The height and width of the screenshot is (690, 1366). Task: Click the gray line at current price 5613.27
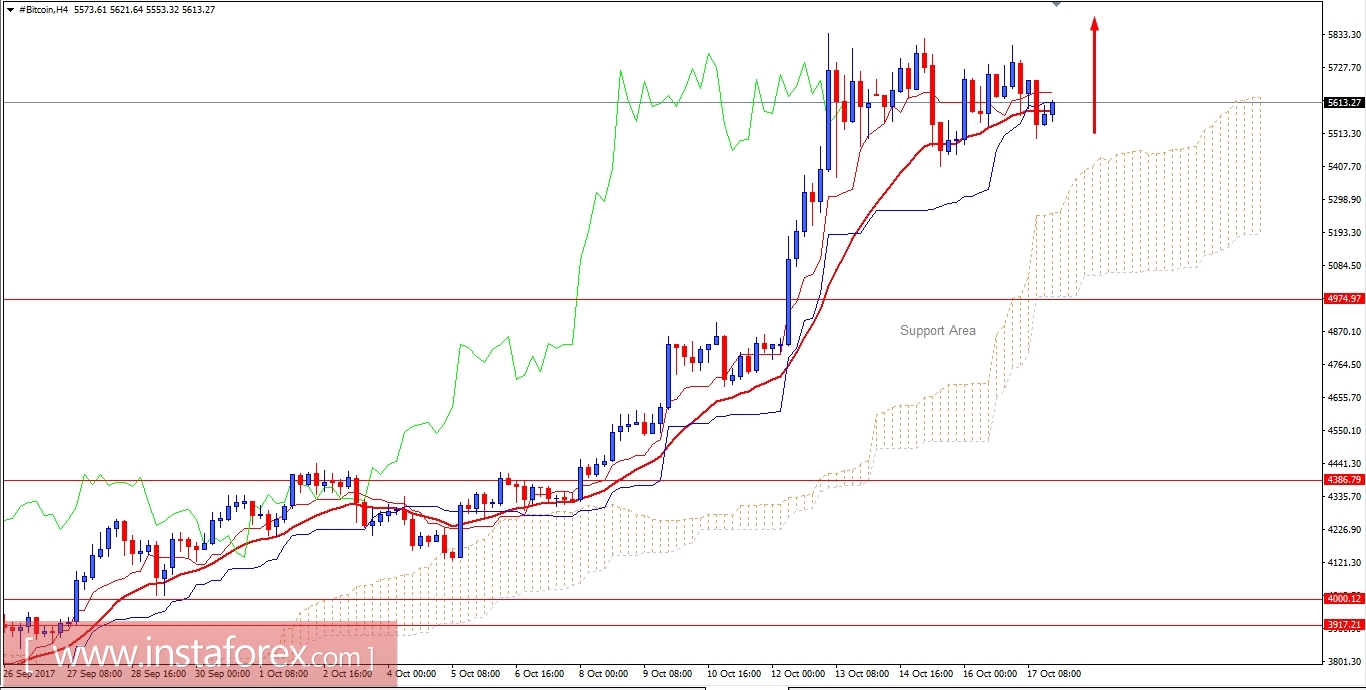point(400,101)
